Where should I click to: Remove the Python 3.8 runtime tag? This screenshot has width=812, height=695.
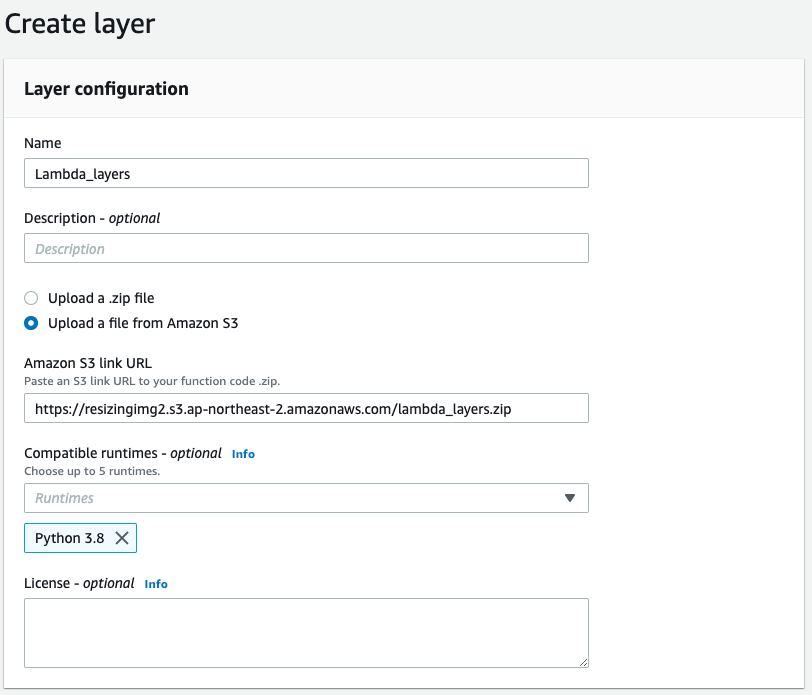[x=120, y=537]
